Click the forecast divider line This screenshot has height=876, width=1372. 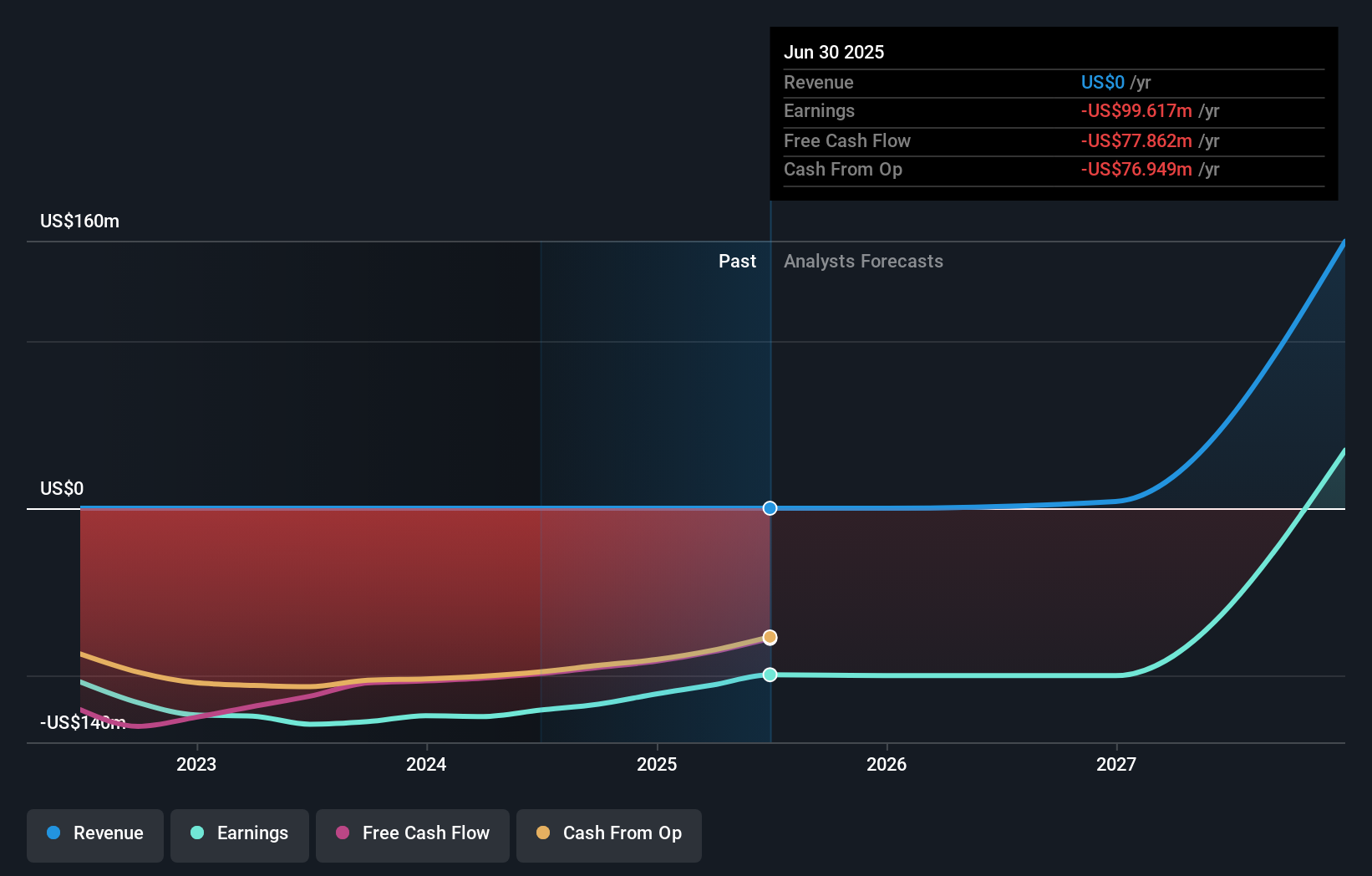coord(770,376)
